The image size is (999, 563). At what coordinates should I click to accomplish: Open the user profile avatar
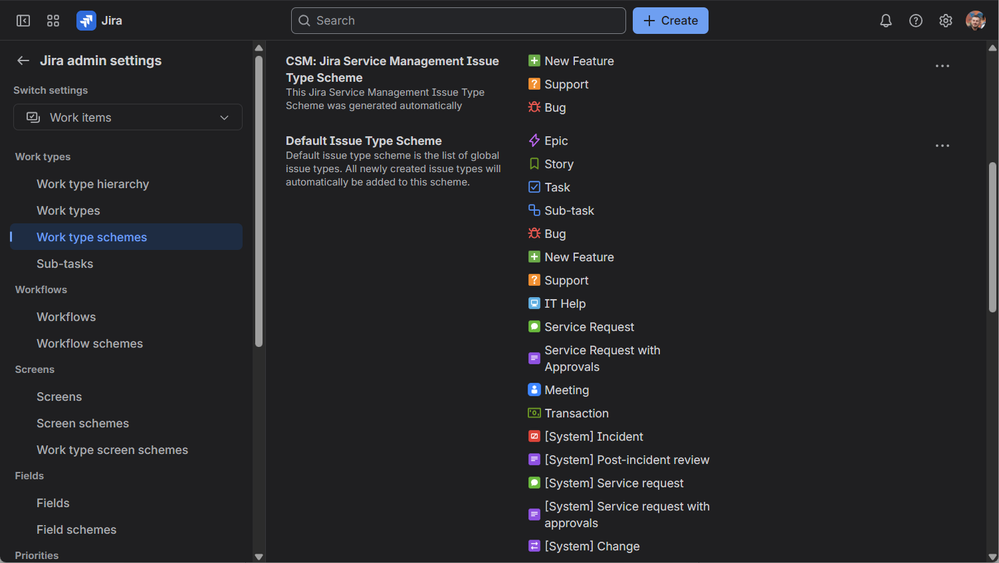[975, 20]
